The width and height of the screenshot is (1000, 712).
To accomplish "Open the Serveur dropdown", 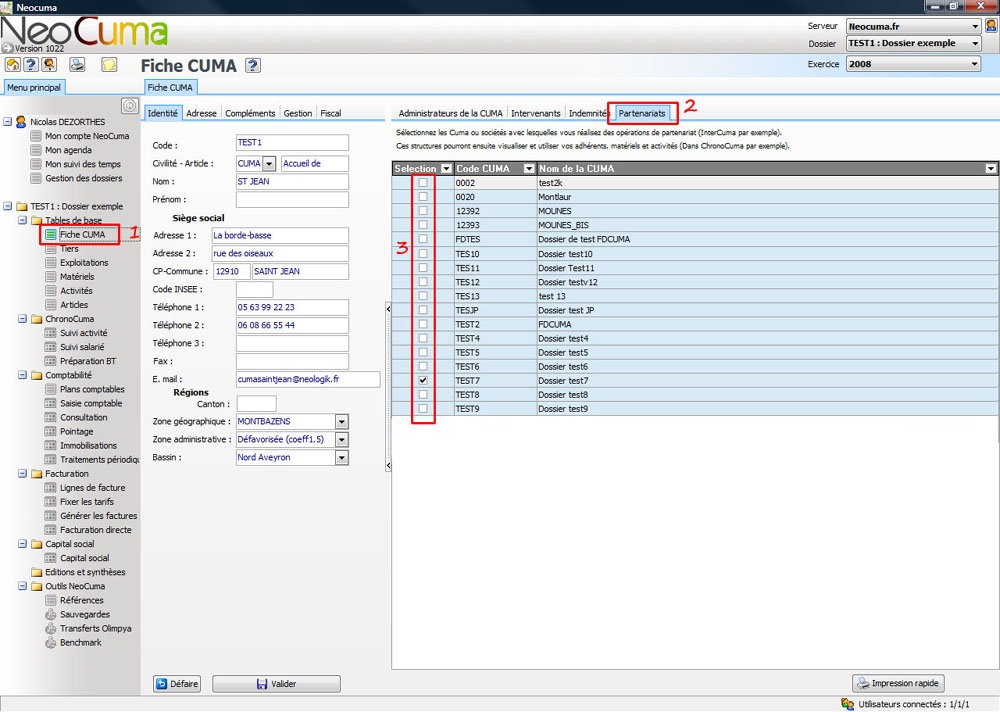I will point(974,26).
